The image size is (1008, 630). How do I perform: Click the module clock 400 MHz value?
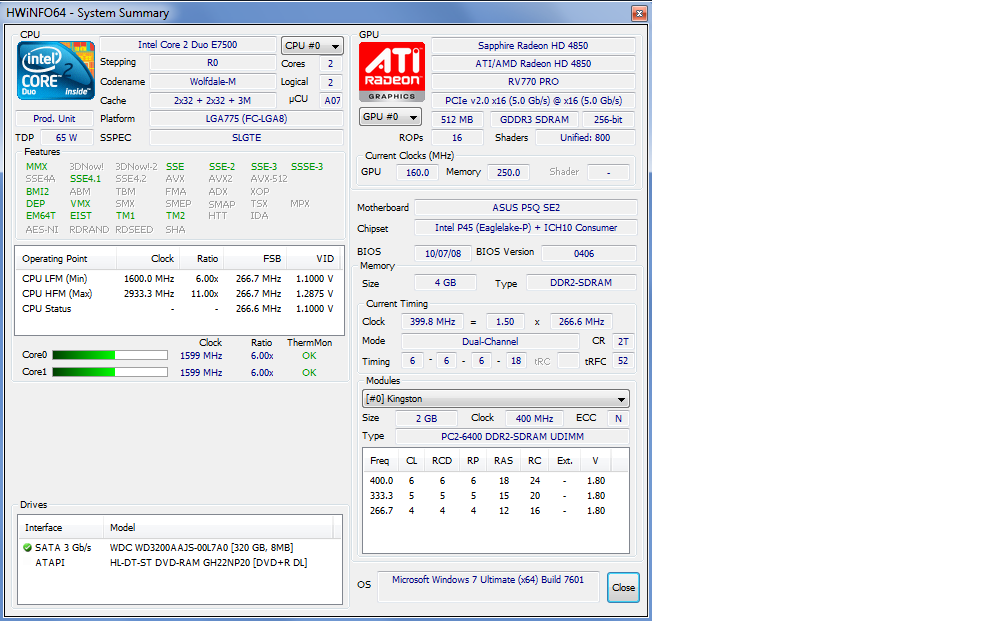534,418
